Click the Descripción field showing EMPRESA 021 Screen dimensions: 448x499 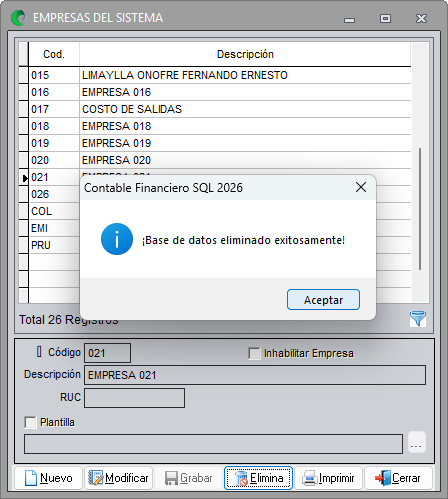click(255, 375)
